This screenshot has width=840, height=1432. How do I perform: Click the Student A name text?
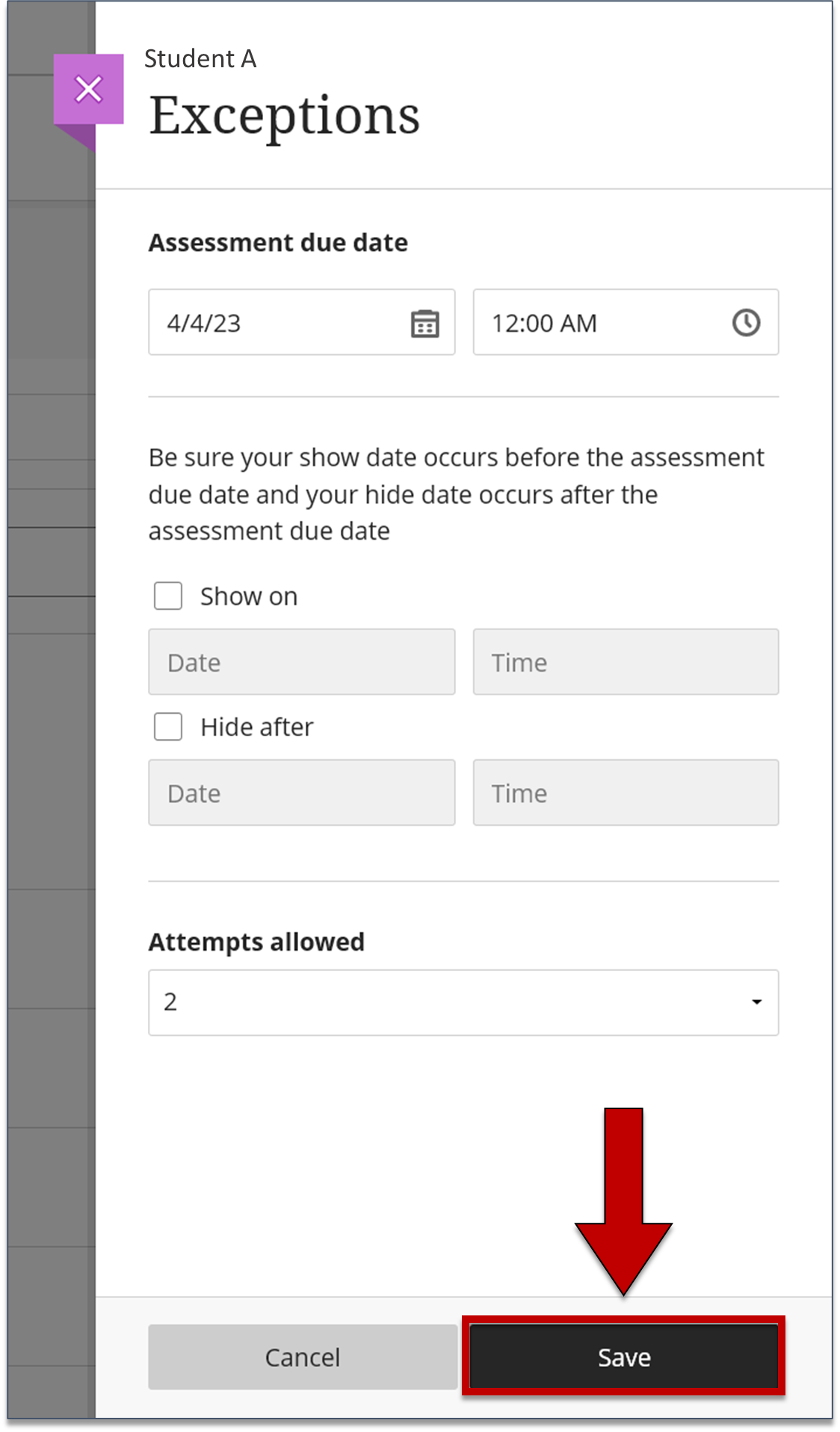200,59
